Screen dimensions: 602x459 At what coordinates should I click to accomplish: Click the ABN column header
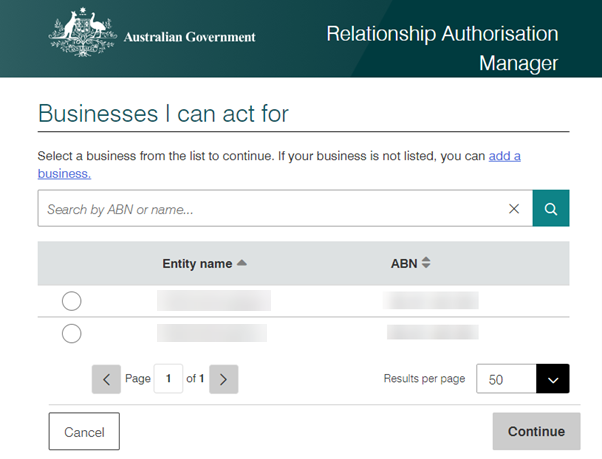coord(403,264)
